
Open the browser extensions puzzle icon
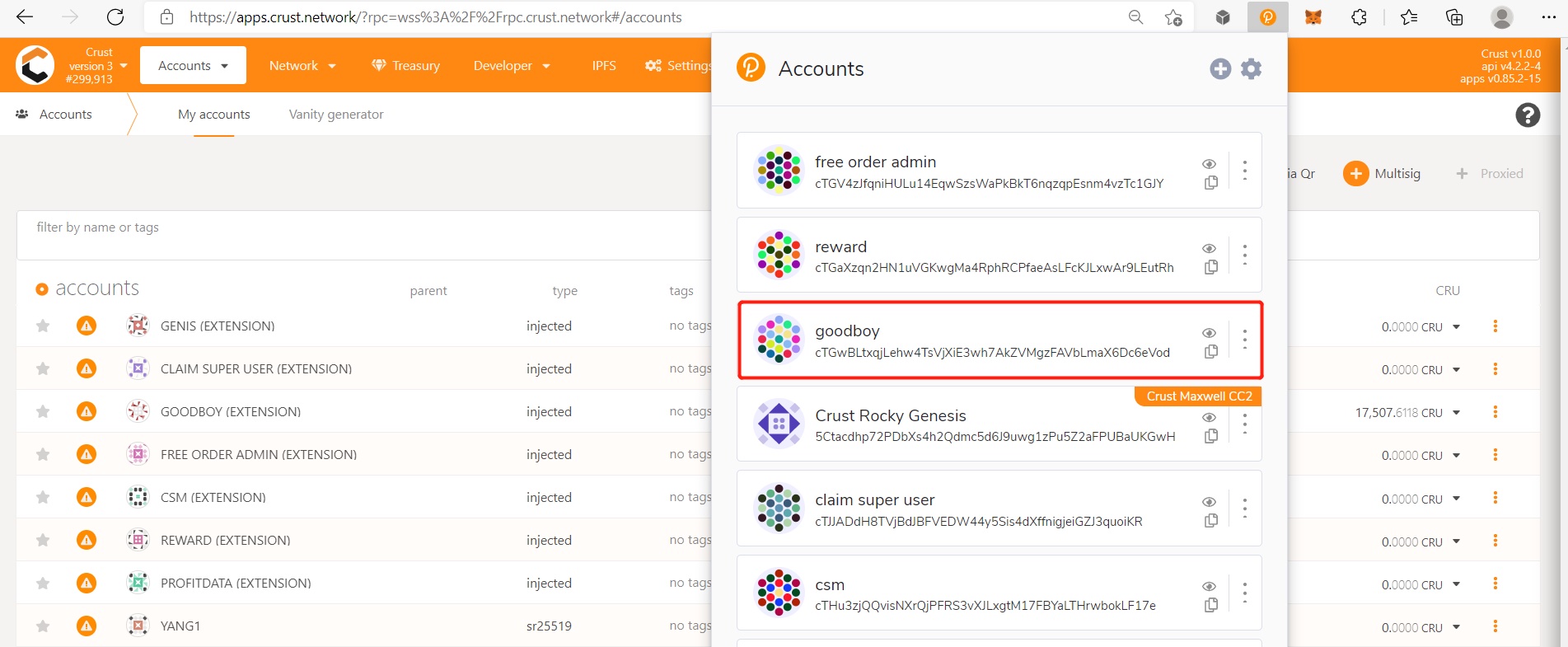[1359, 17]
